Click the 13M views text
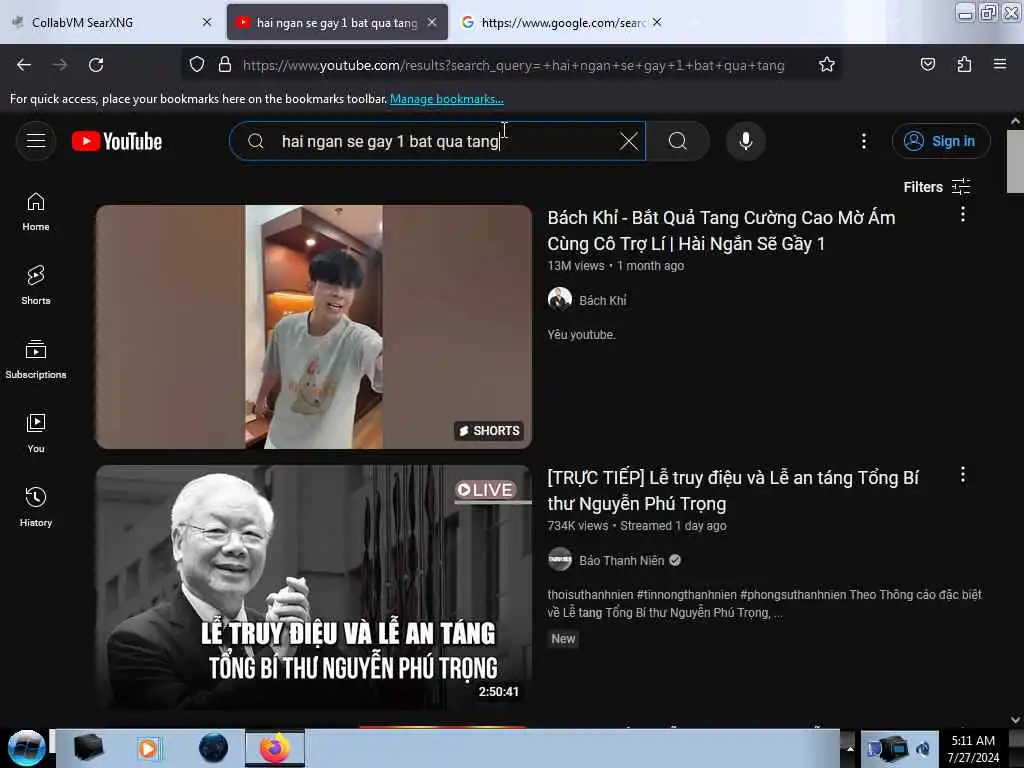 click(576, 266)
